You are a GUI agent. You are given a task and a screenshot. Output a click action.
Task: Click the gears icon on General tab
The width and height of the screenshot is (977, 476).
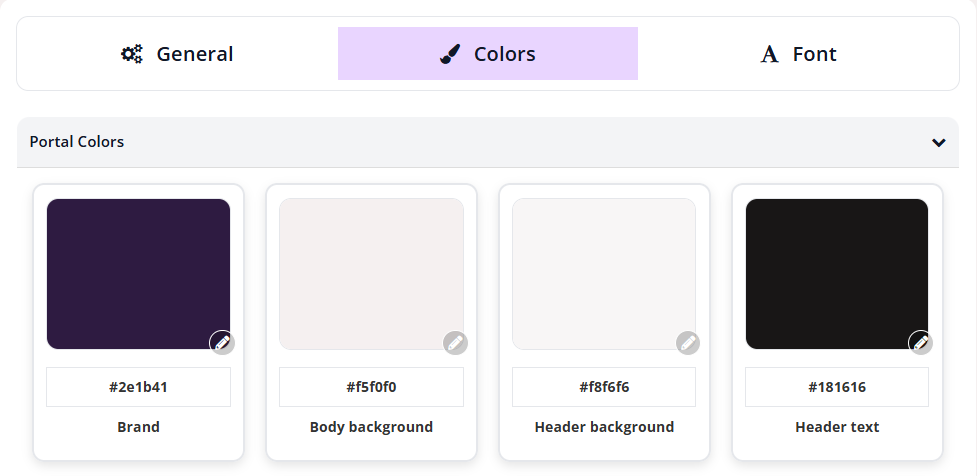(132, 54)
